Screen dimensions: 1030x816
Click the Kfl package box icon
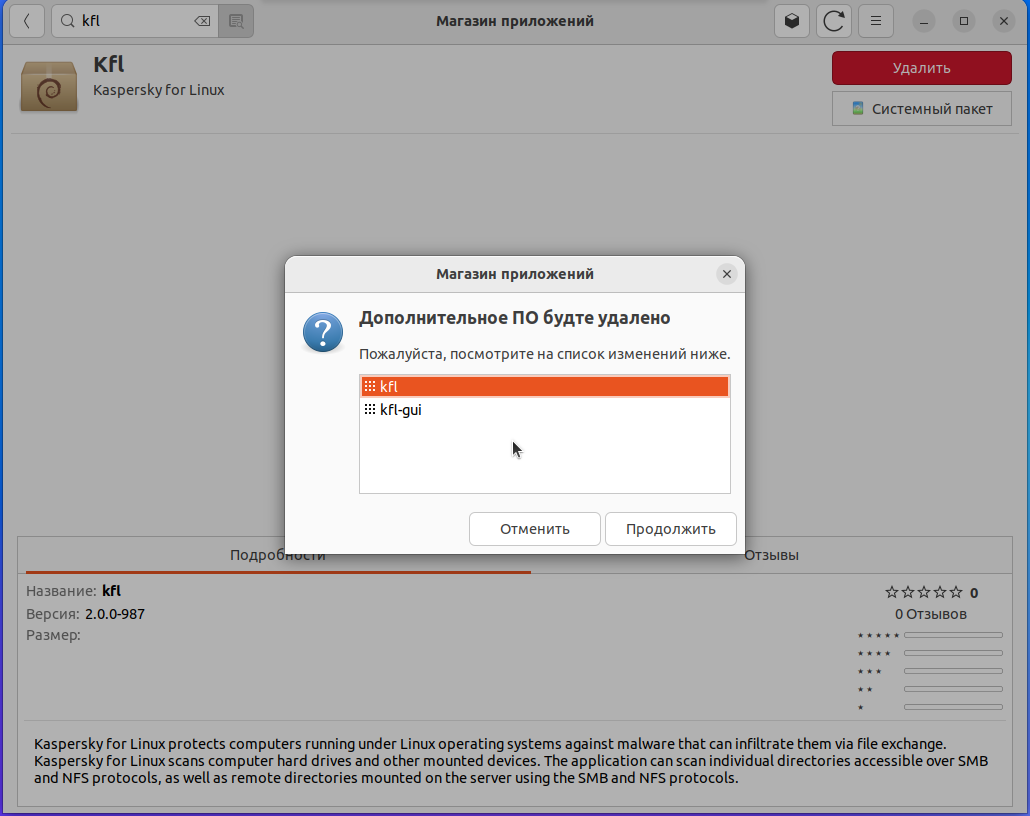tap(49, 86)
